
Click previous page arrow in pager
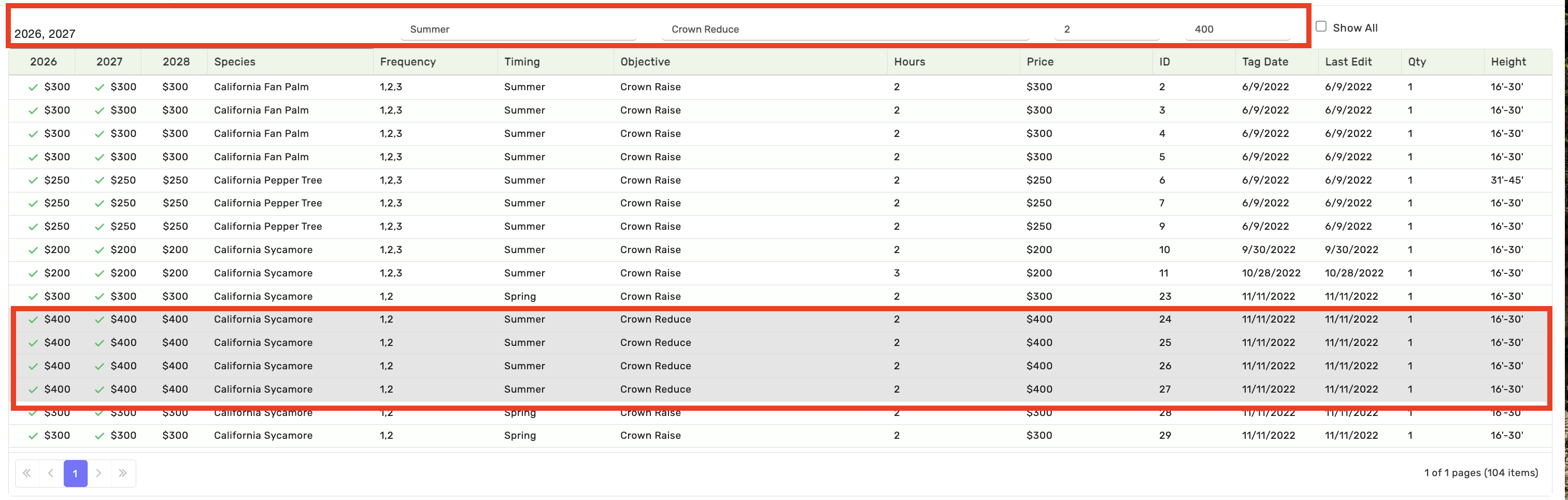51,473
